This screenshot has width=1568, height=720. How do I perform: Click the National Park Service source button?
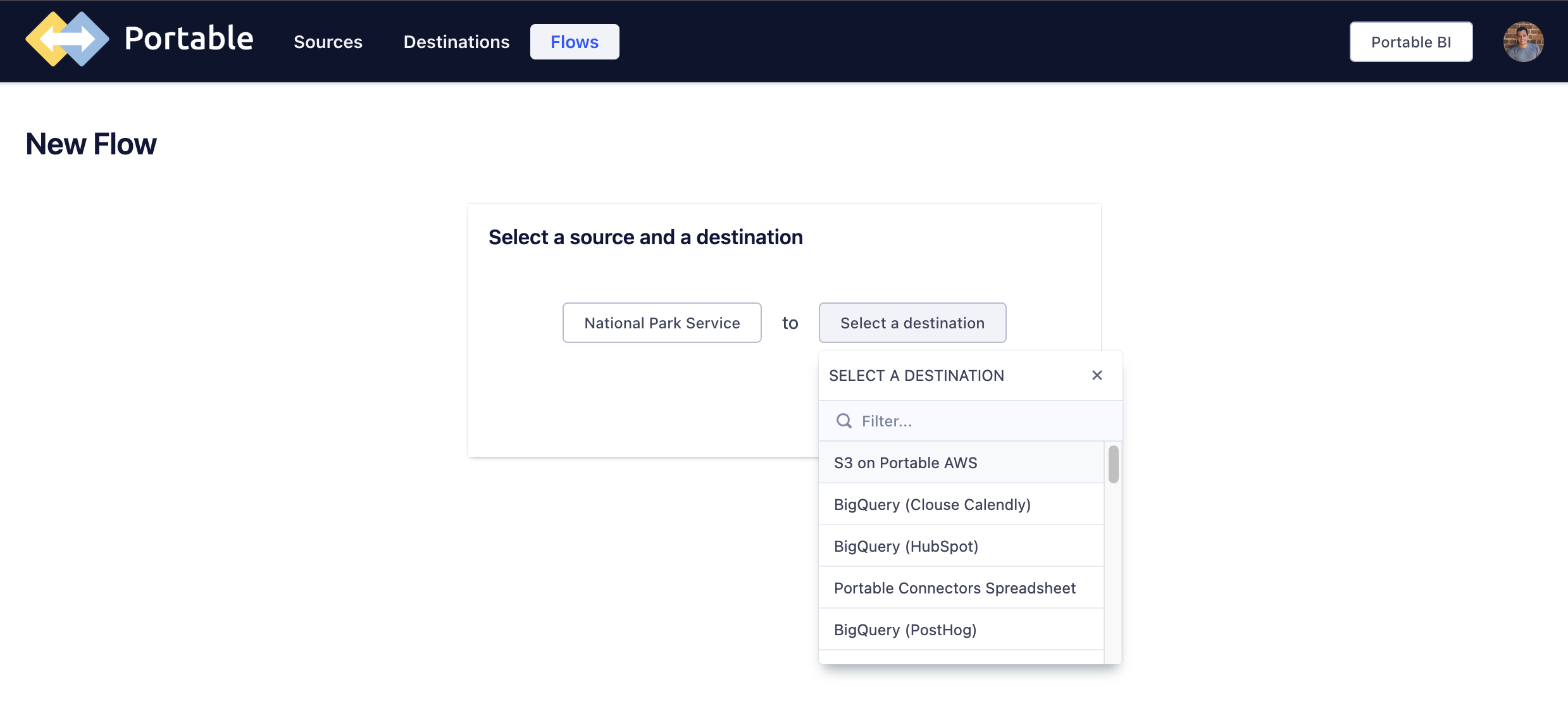pyautogui.click(x=662, y=322)
